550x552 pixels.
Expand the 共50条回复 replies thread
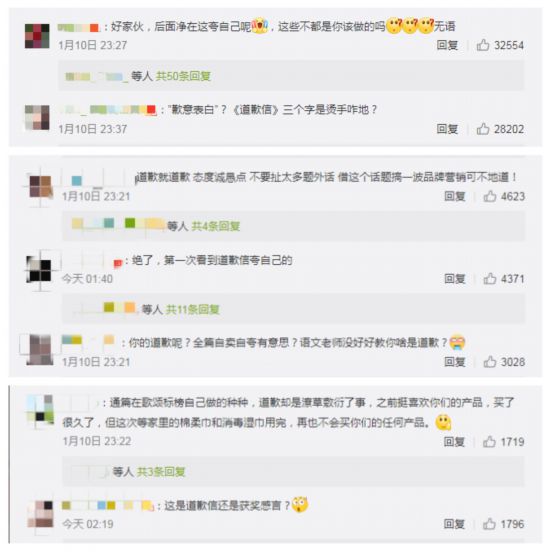183,76
